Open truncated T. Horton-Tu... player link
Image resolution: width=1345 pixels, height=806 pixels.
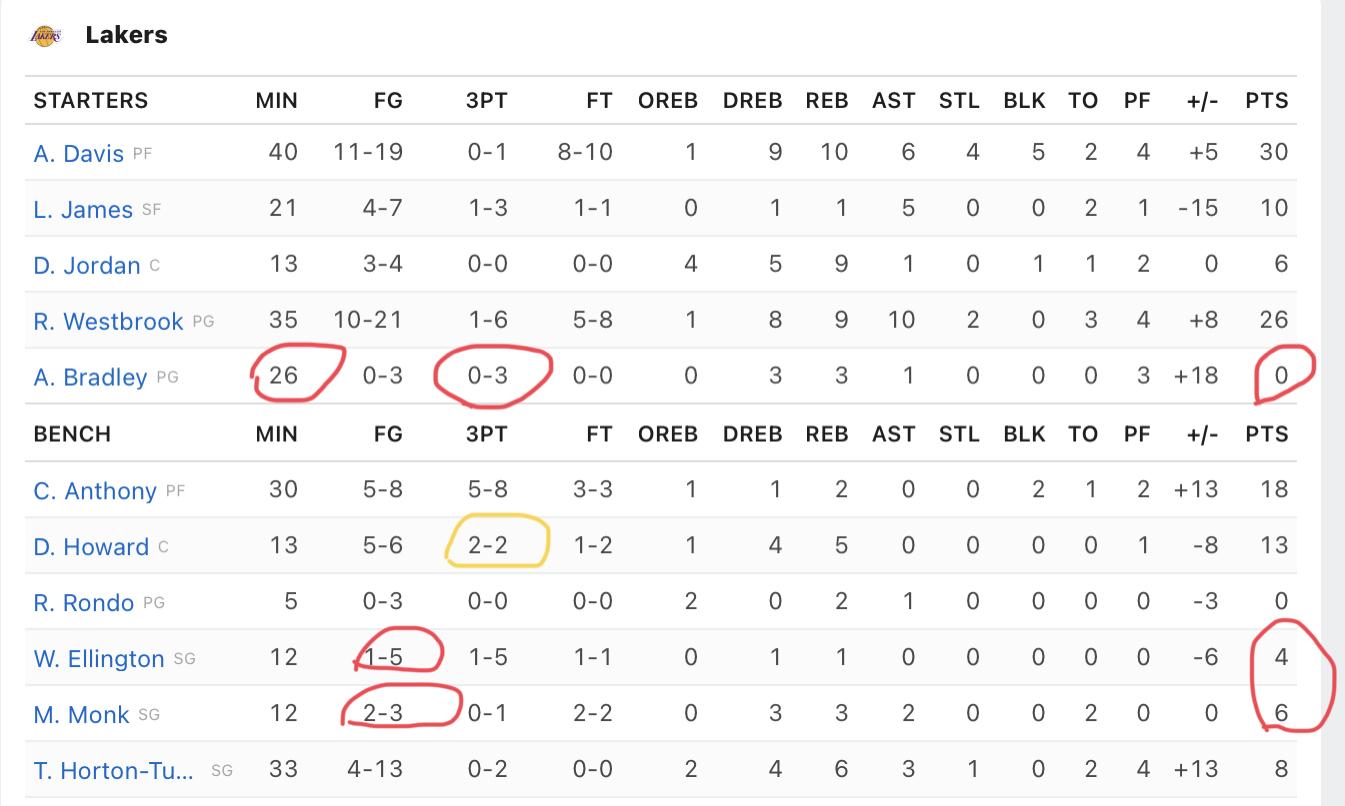coord(114,770)
